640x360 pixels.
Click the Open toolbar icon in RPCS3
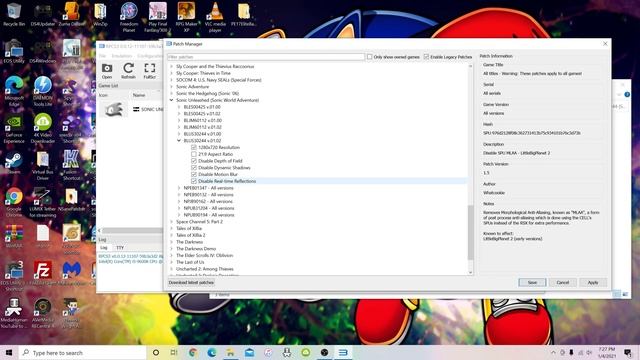point(107,71)
